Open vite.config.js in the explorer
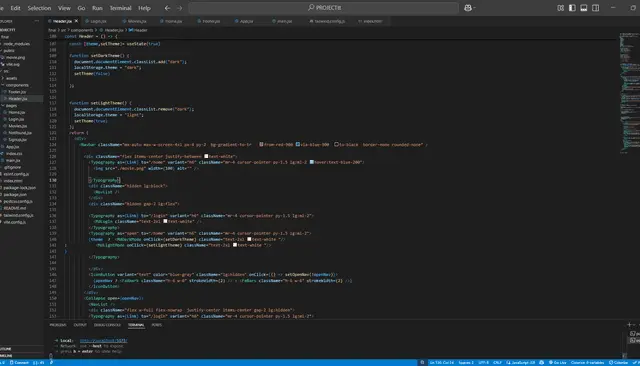Viewport: 640px width, 366px height. click(x=15, y=222)
